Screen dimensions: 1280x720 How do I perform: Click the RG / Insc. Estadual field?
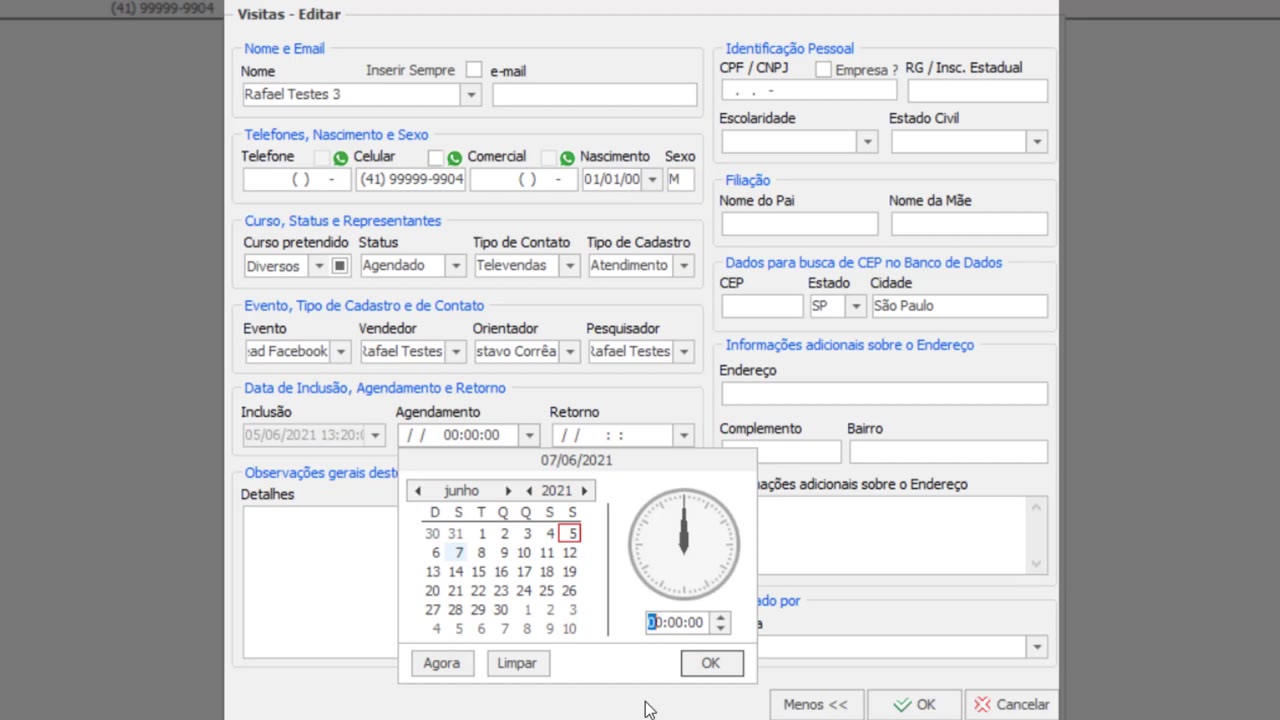pos(977,91)
